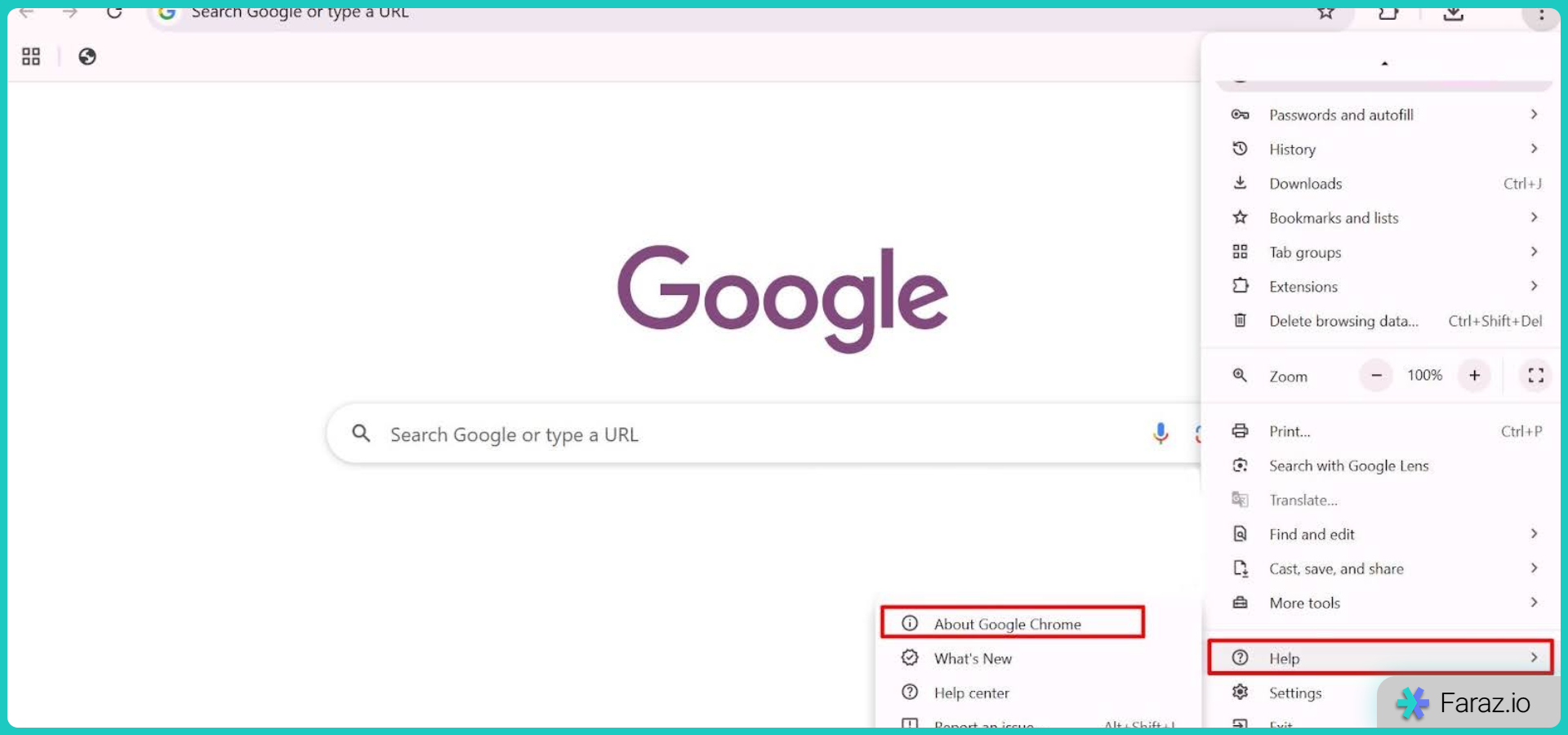1568x735 pixels.
Task: Click the clock icon for History
Action: (x=1240, y=149)
